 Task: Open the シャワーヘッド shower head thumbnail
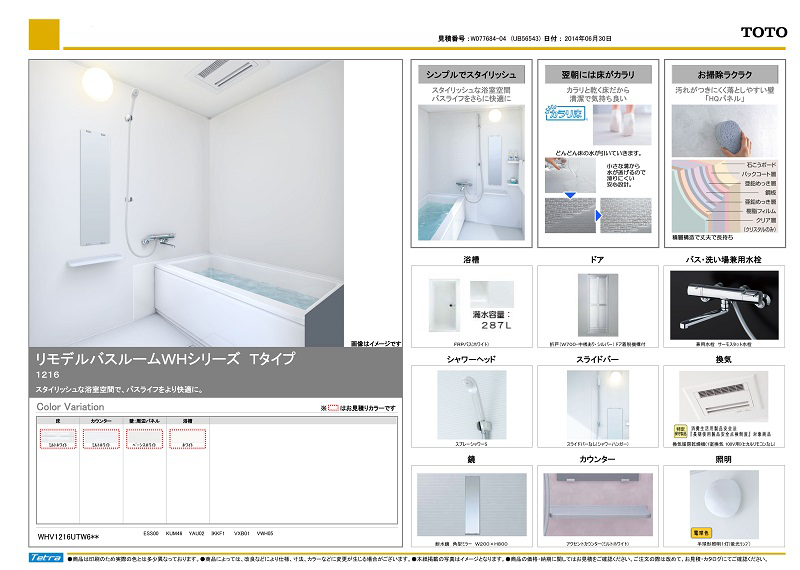(471, 405)
